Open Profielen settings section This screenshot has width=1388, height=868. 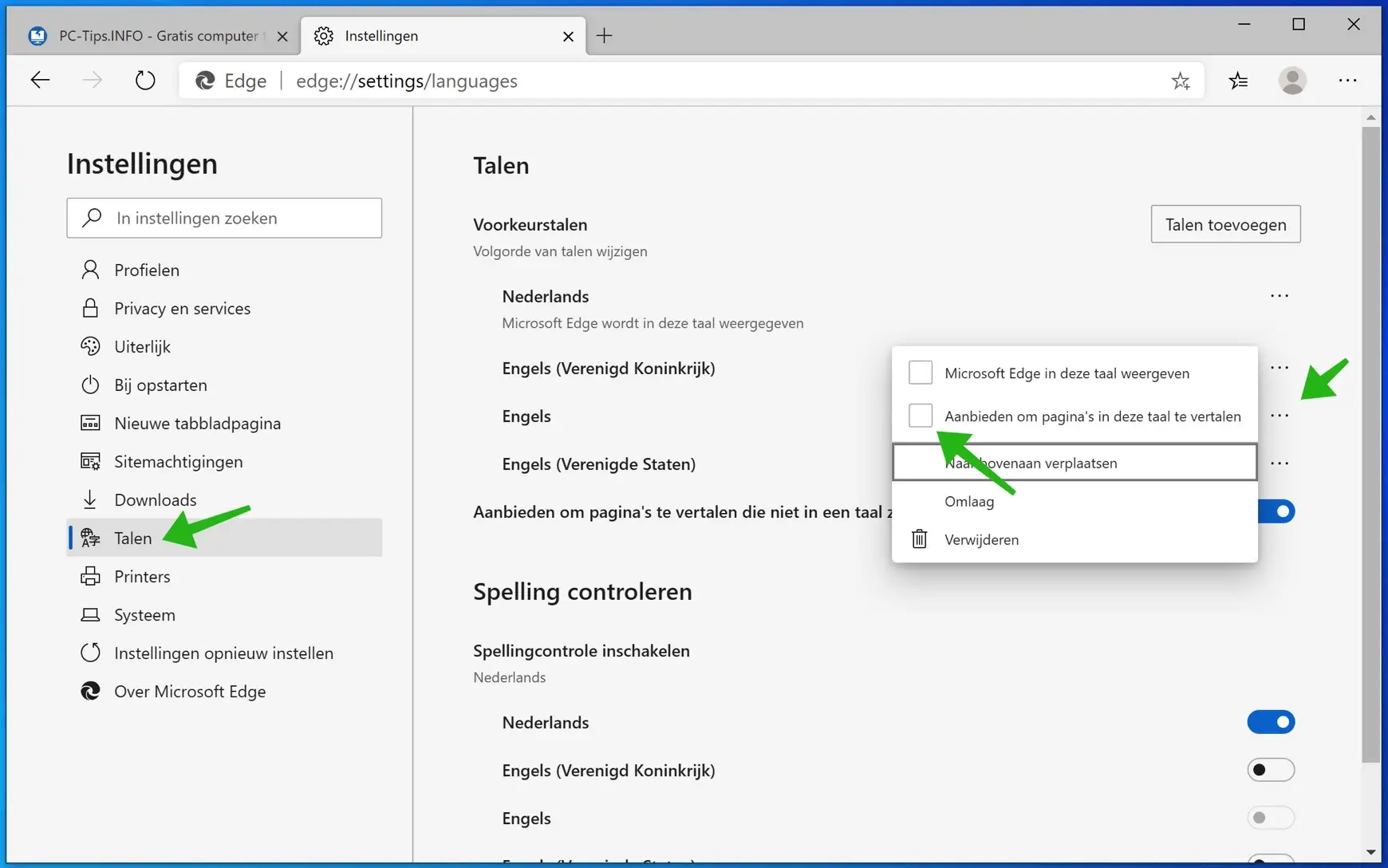click(224, 270)
